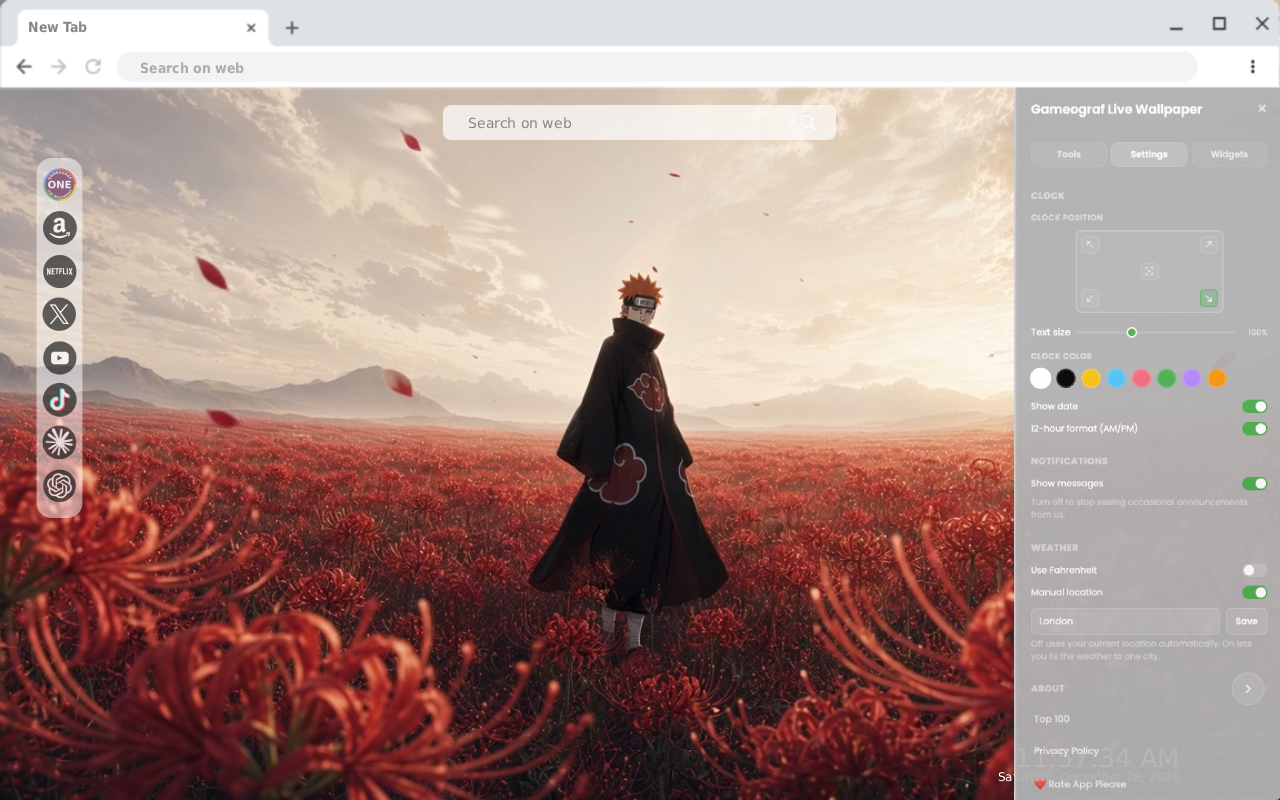
Task: Open the Widgets tab
Action: [x=1229, y=154]
